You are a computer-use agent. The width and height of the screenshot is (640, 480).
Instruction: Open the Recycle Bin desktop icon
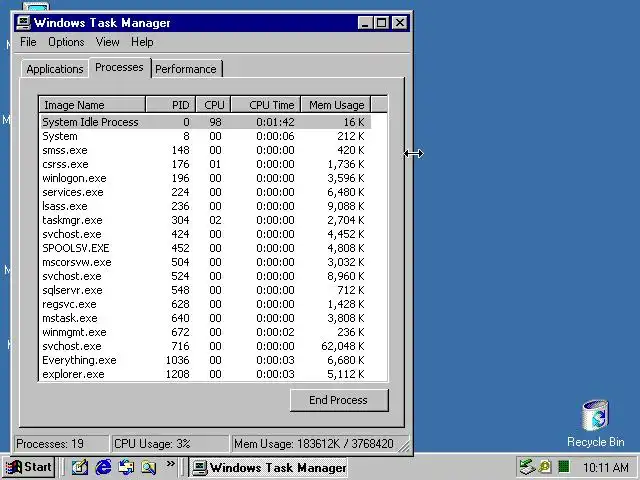(x=596, y=423)
